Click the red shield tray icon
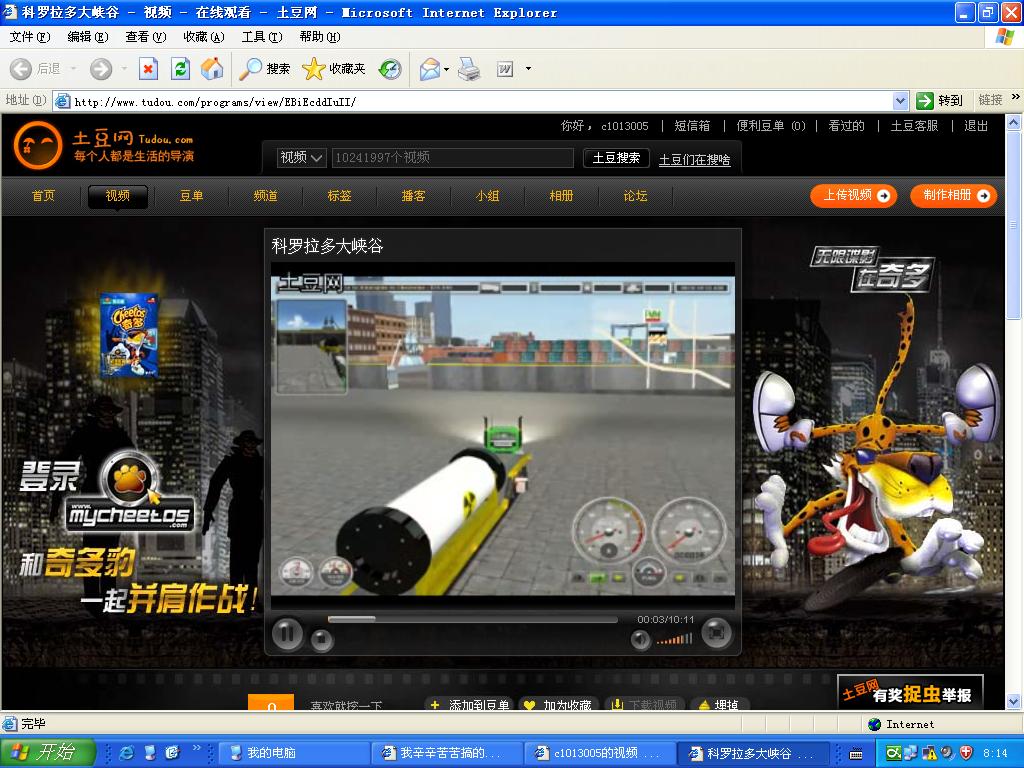This screenshot has height=768, width=1024. [x=967, y=753]
